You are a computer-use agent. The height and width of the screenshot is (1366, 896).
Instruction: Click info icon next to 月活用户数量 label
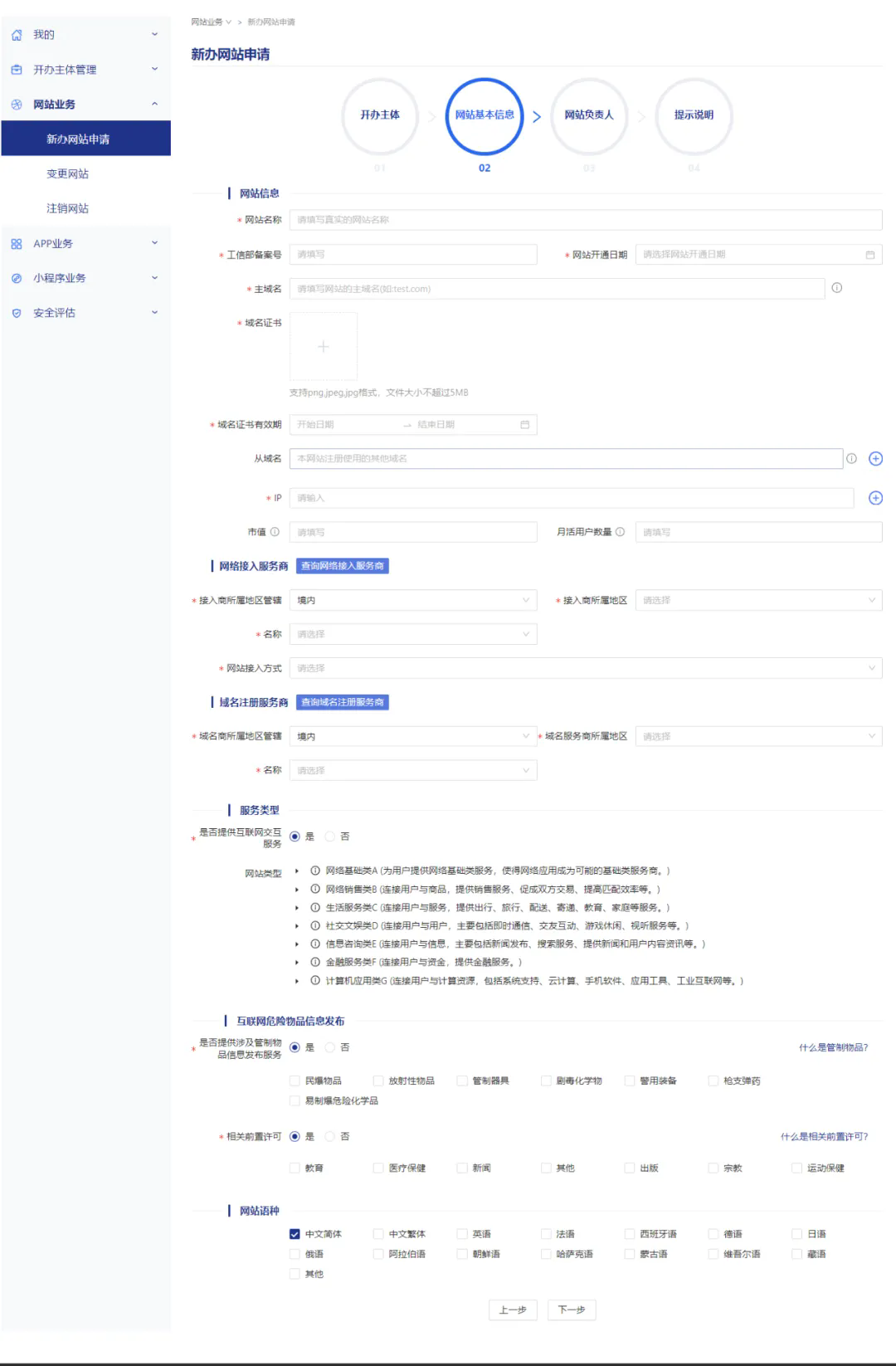point(620,532)
